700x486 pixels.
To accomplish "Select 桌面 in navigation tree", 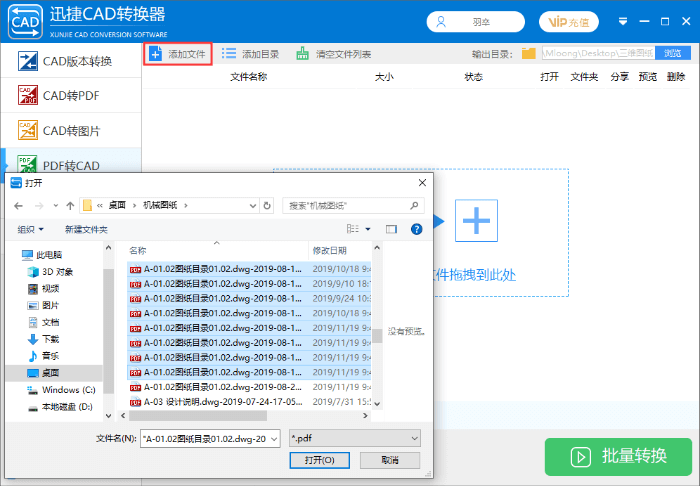I will click(54, 373).
